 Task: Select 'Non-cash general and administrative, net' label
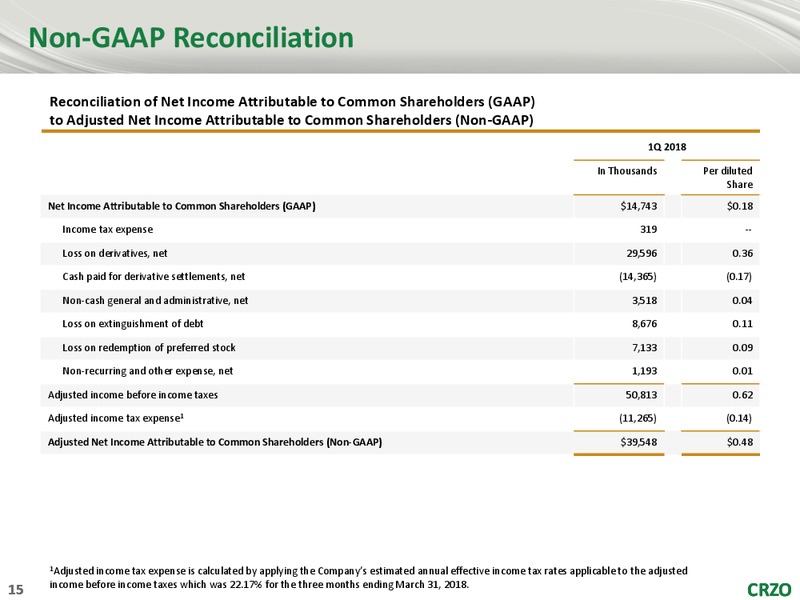[x=155, y=301]
